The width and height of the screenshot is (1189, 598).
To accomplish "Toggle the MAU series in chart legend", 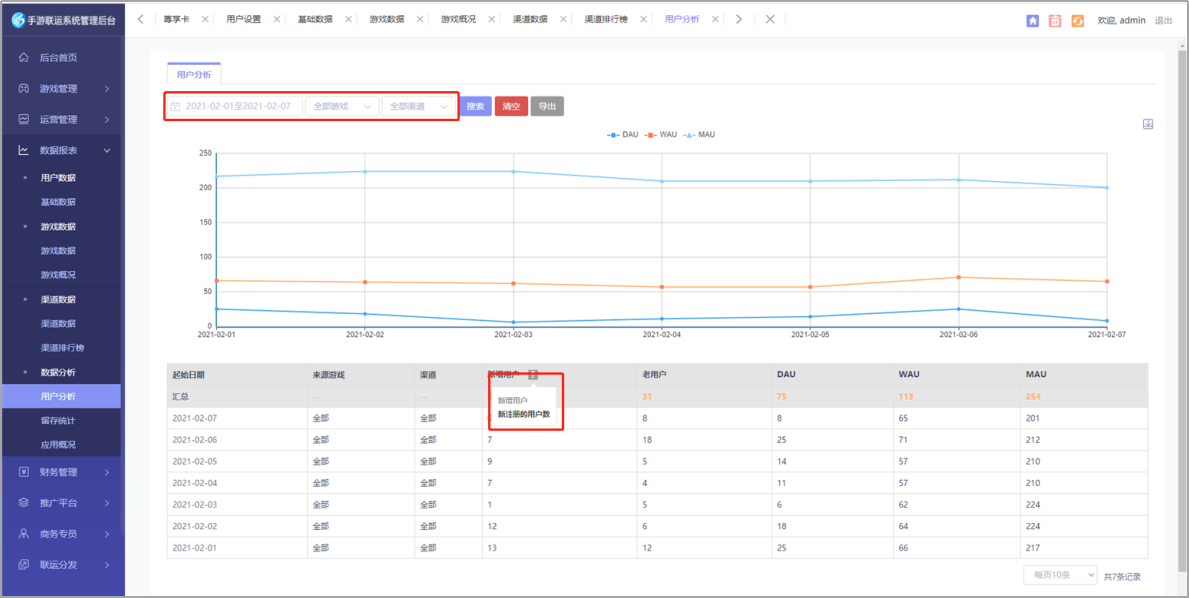I will pyautogui.click(x=699, y=134).
